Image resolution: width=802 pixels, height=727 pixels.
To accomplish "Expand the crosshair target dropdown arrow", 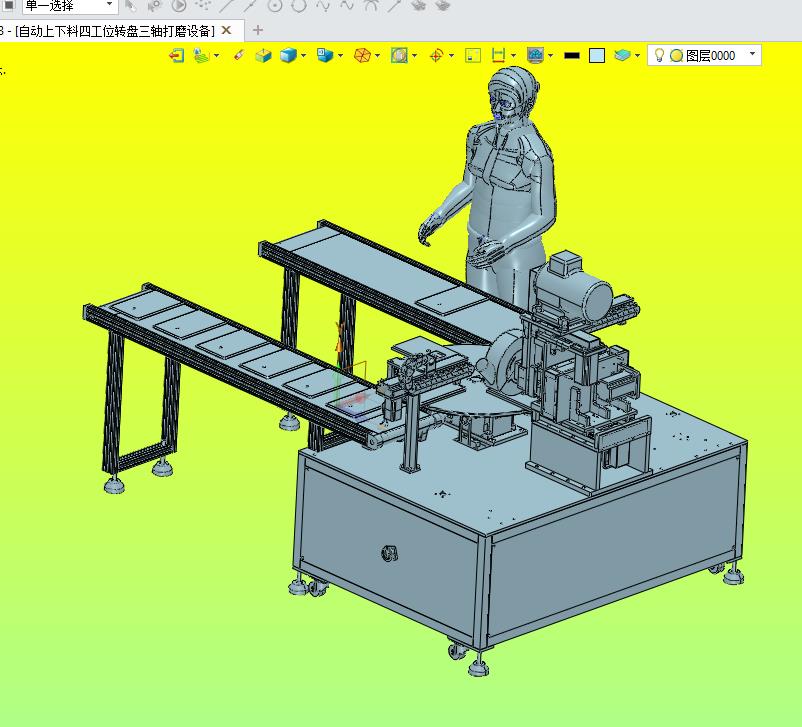I will click(451, 55).
